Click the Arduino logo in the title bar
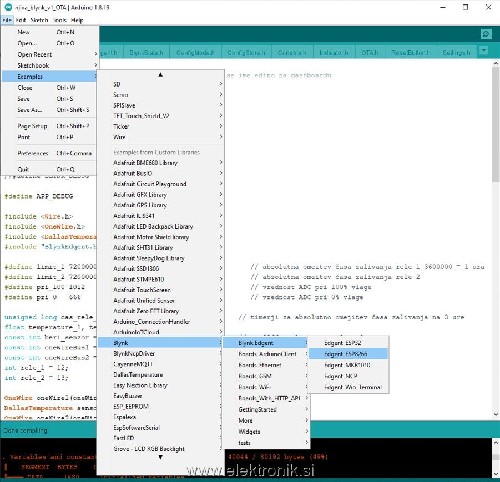The height and width of the screenshot is (482, 500). 8,7
